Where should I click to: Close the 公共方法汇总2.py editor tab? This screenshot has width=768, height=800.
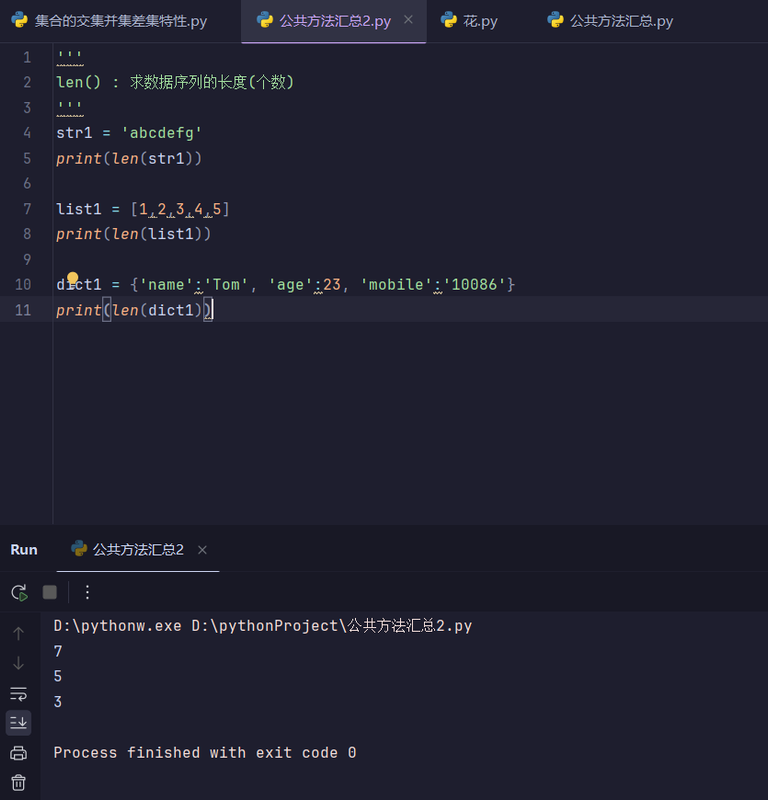408,19
